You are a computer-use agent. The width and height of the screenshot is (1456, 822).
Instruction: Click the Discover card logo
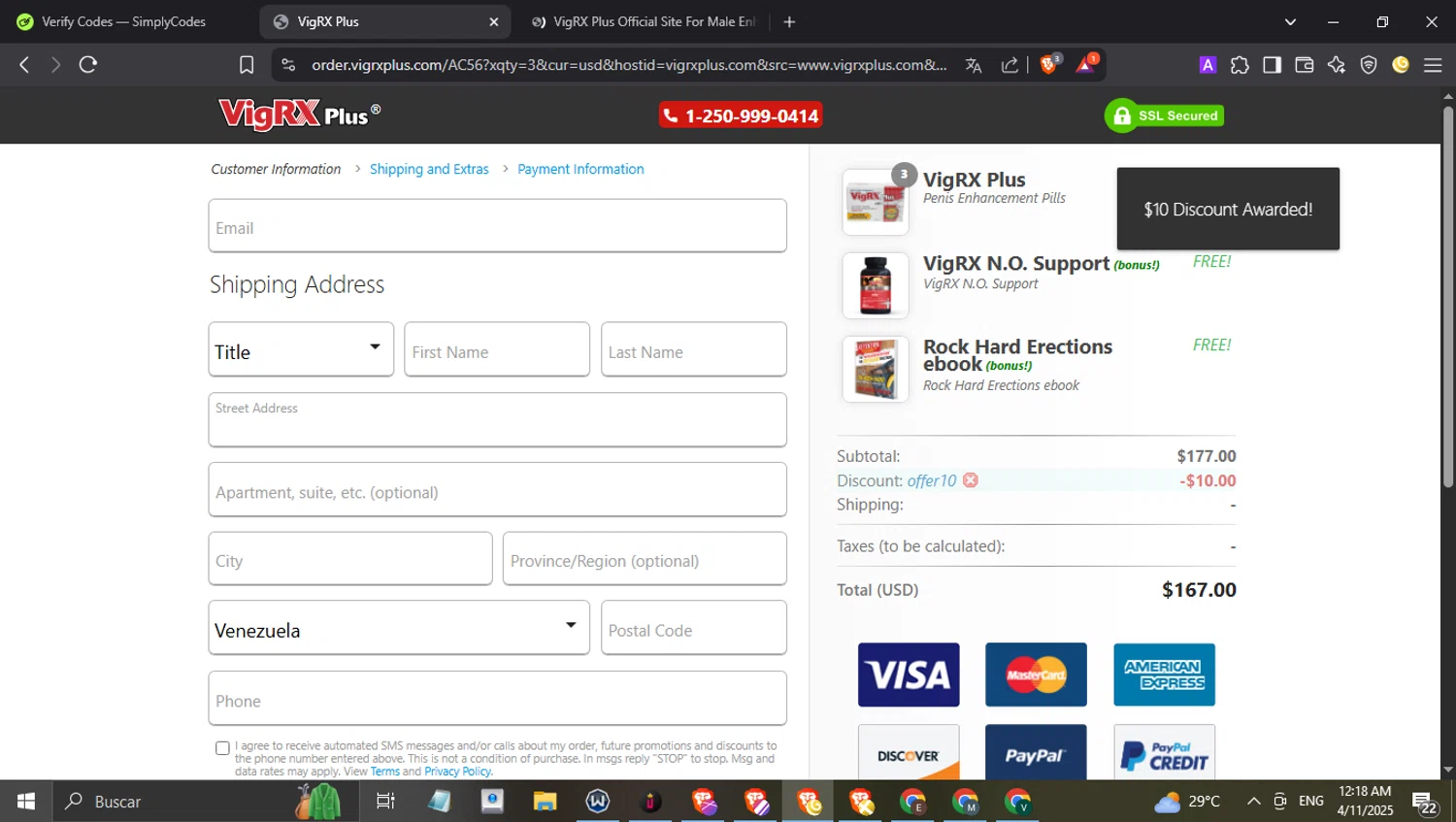click(909, 752)
